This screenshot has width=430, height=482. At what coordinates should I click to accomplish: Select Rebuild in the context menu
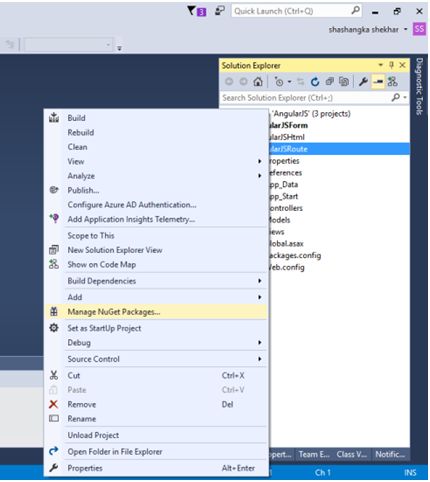pyautogui.click(x=156, y=133)
